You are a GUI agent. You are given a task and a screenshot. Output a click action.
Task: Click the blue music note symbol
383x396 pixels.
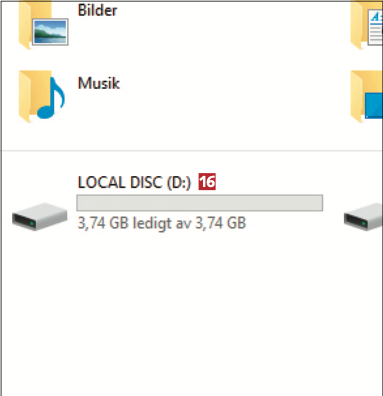click(x=51, y=98)
